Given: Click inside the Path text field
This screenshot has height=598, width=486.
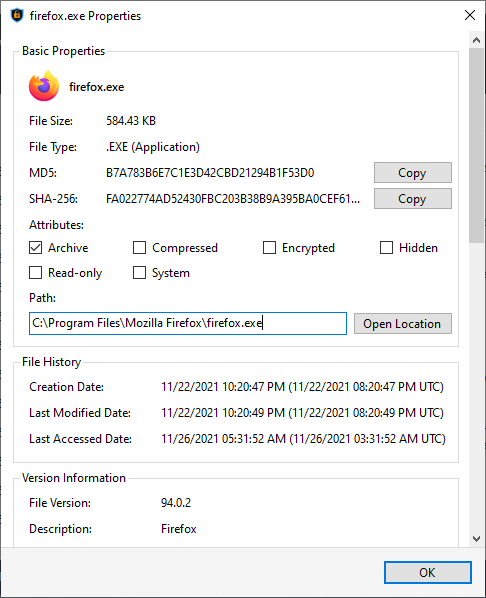Looking at the screenshot, I should (x=188, y=323).
